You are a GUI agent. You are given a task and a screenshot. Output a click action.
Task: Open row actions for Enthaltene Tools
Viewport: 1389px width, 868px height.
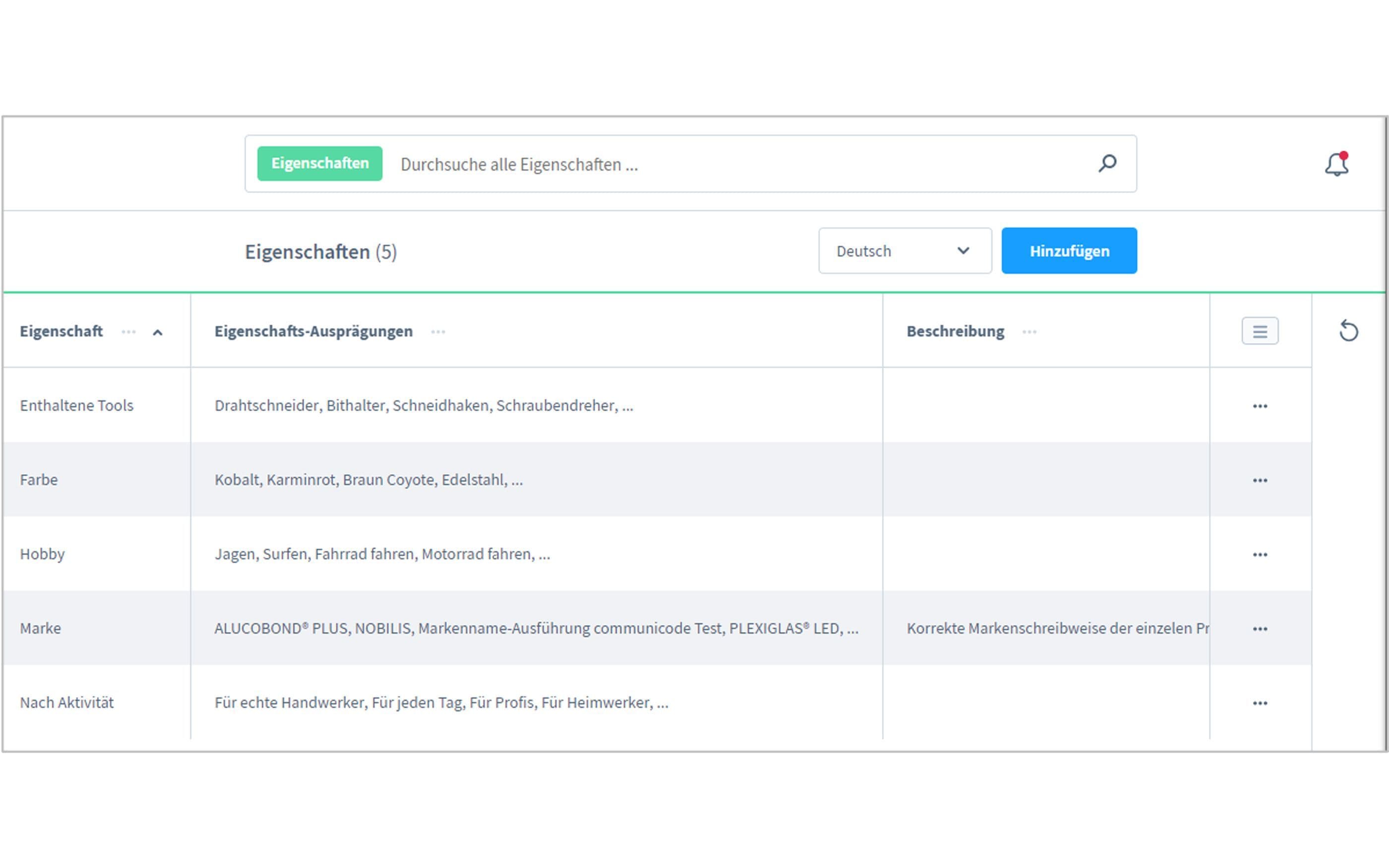tap(1261, 405)
